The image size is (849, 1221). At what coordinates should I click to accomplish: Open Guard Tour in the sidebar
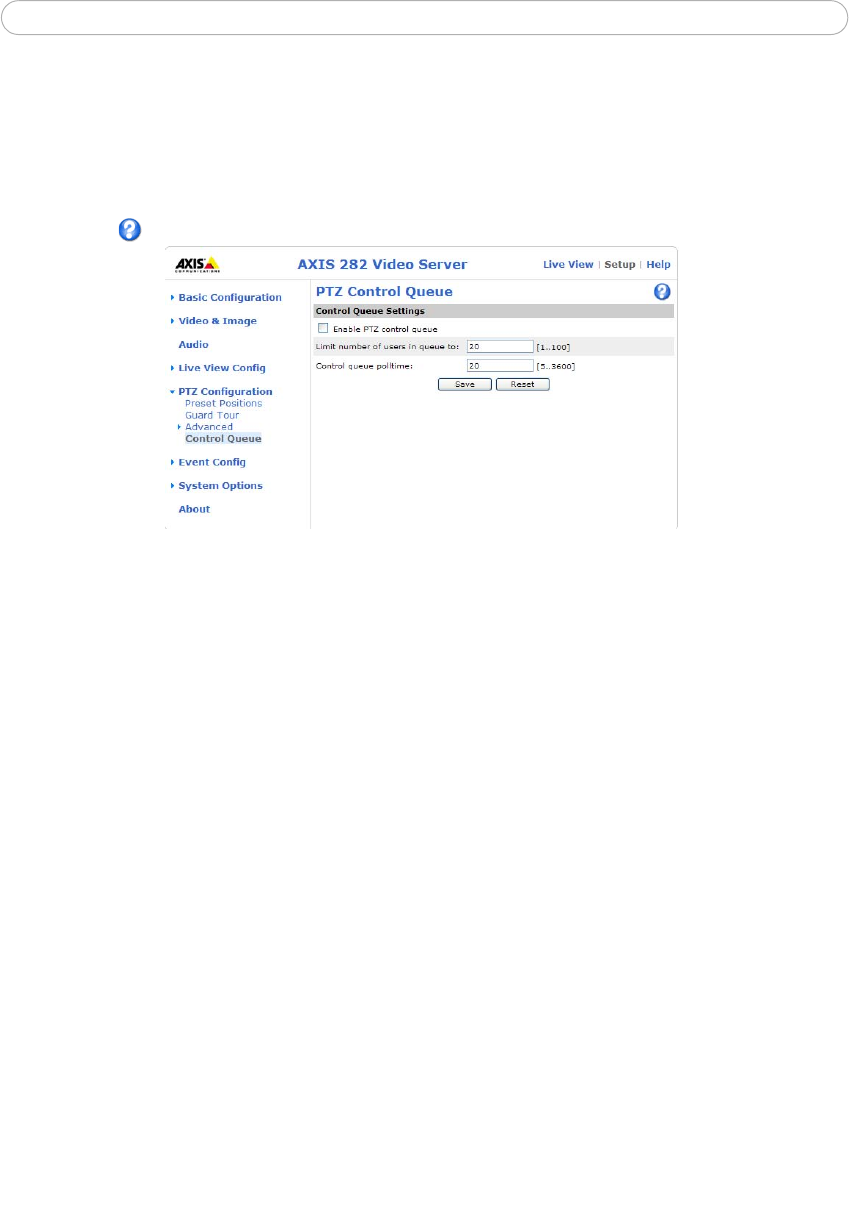pos(212,415)
